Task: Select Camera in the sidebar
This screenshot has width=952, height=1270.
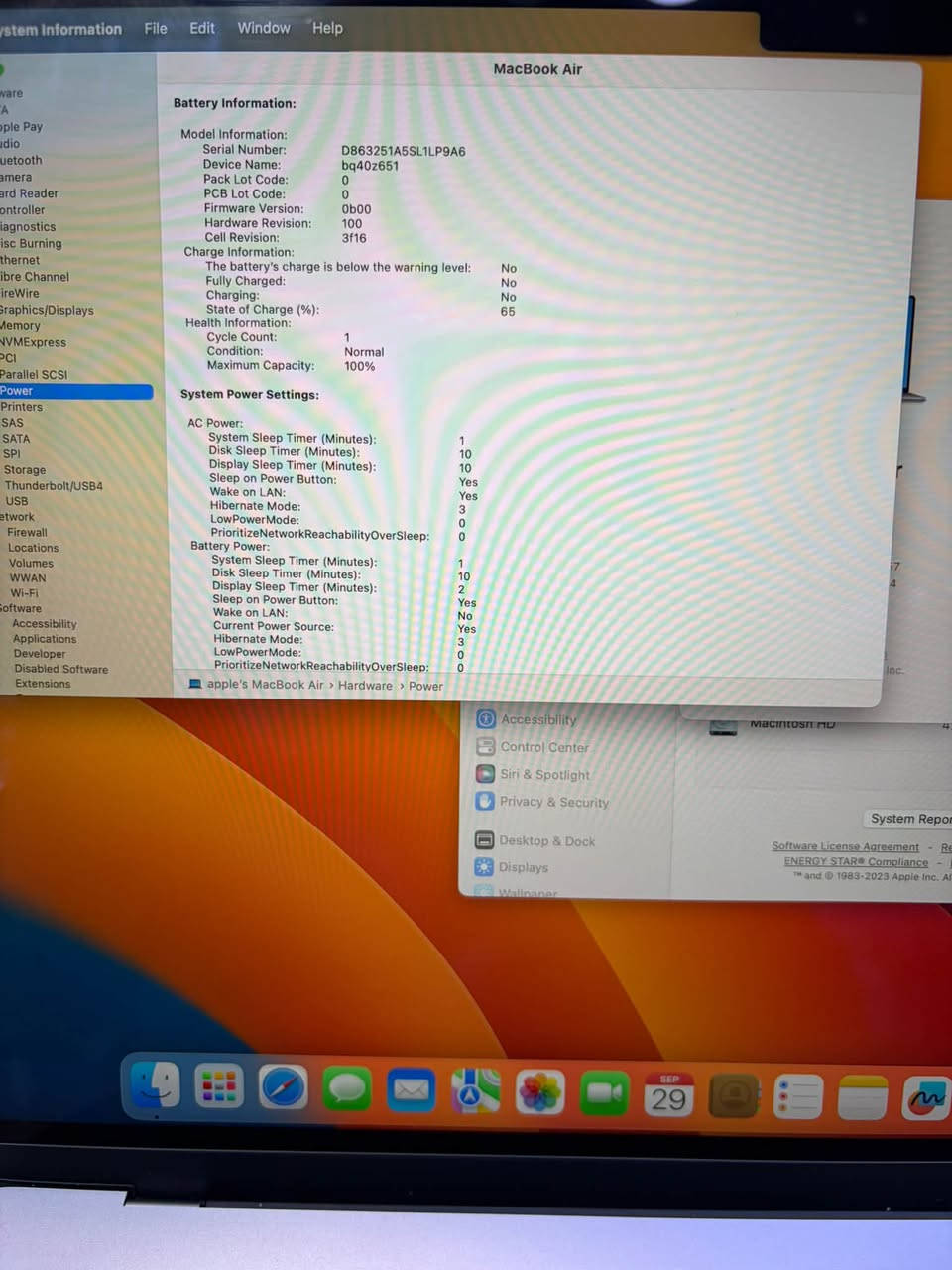Action: click(x=16, y=177)
